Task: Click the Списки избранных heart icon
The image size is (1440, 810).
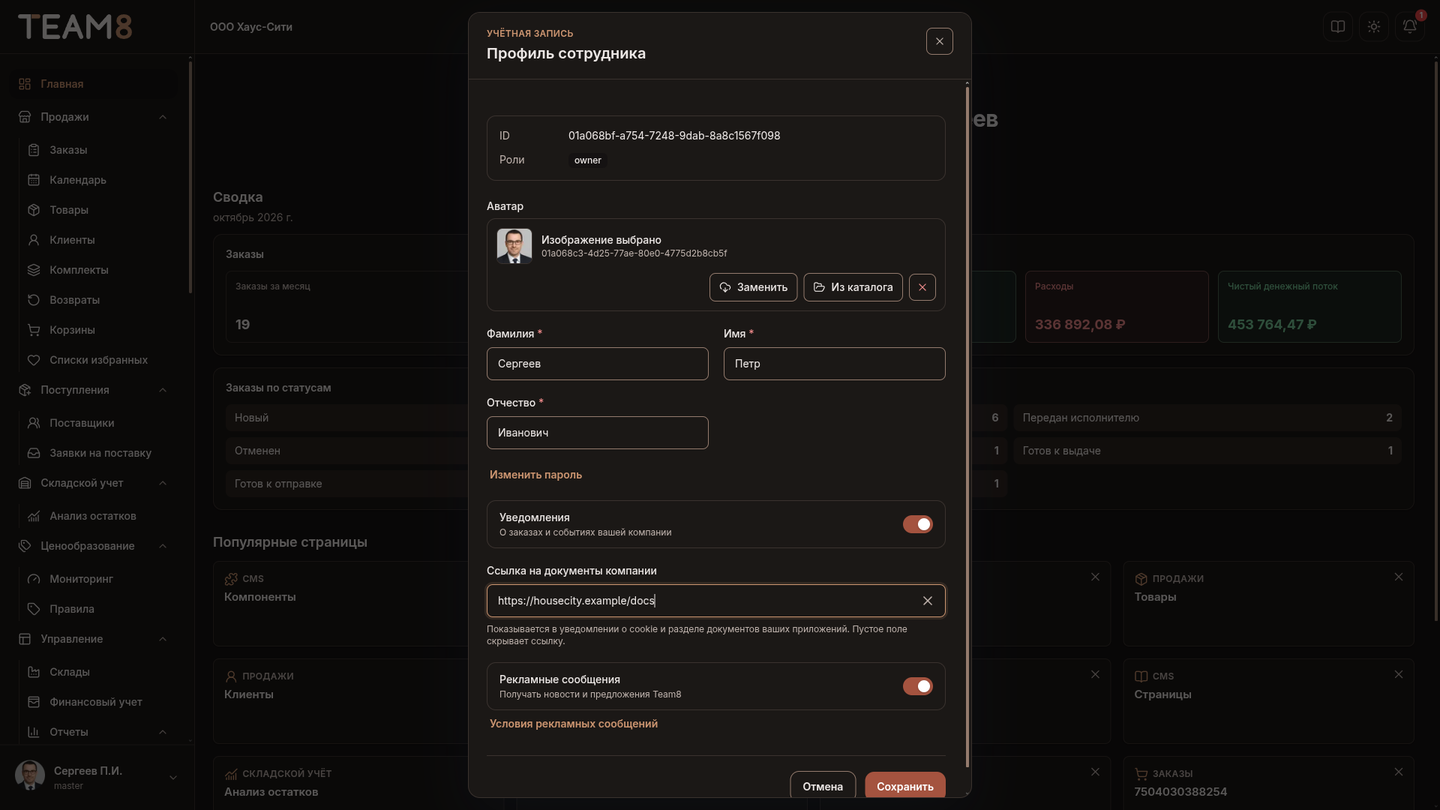Action: (34, 360)
